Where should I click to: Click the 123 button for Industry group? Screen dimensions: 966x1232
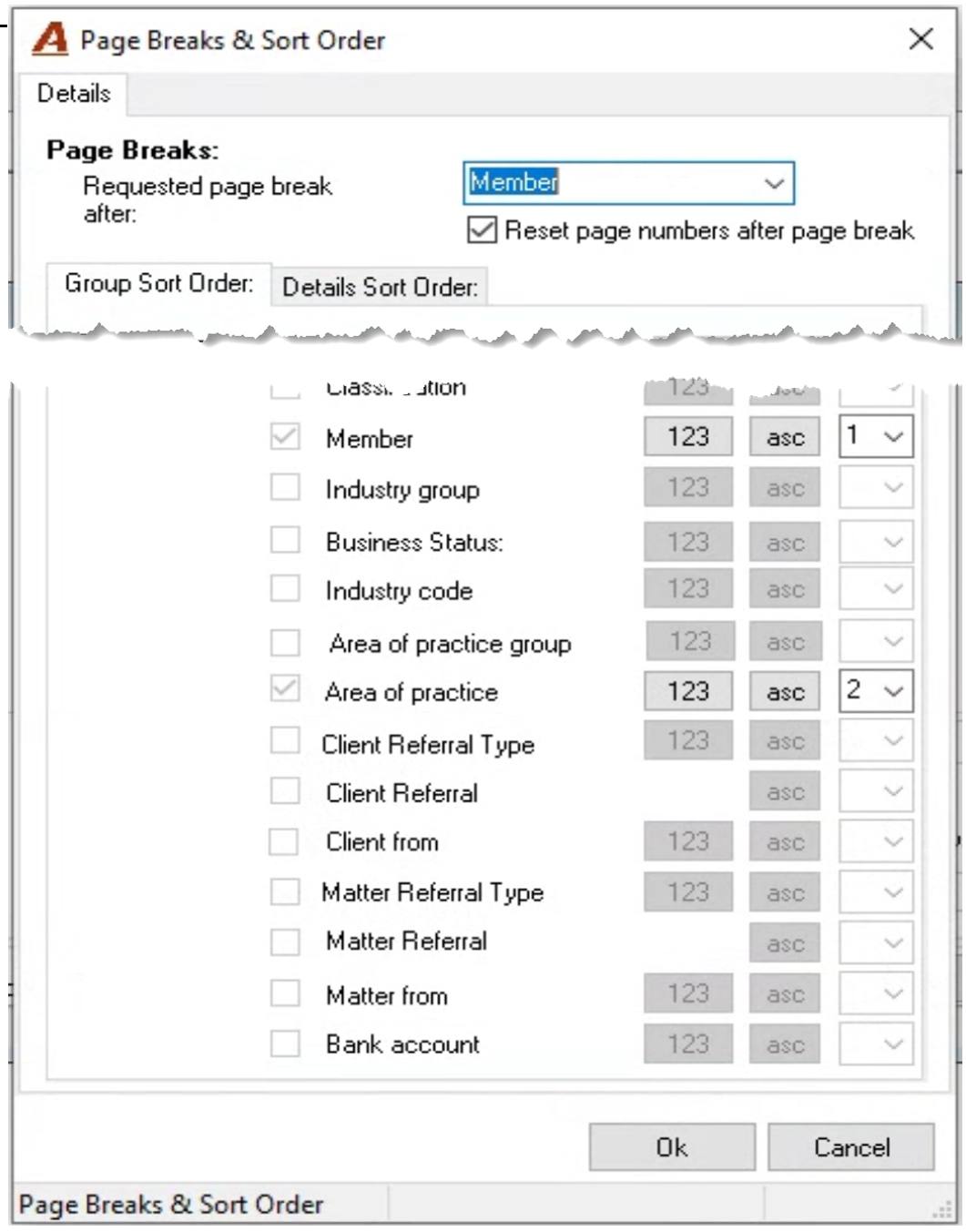coord(688,488)
